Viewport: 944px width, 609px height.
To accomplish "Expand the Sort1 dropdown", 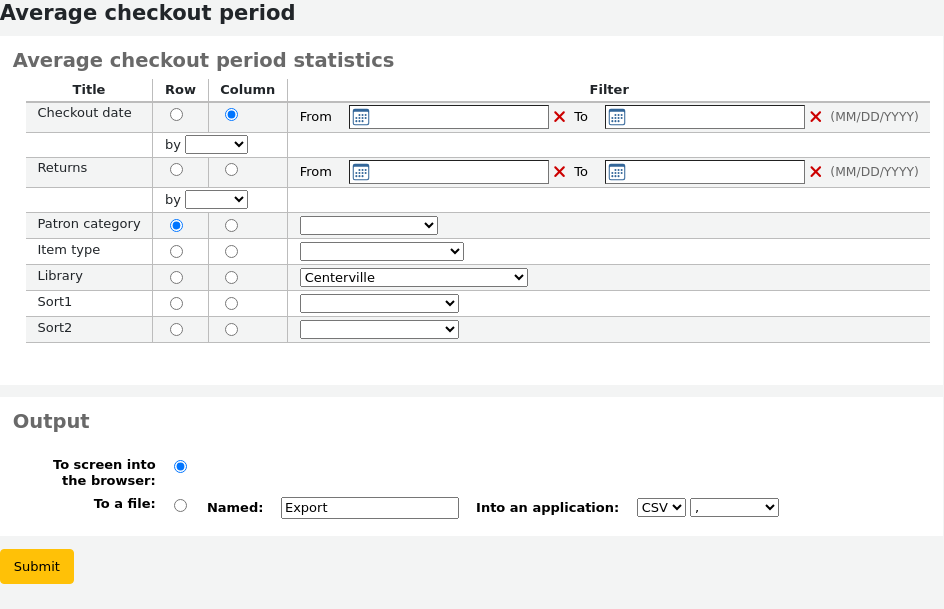I will pos(378,302).
